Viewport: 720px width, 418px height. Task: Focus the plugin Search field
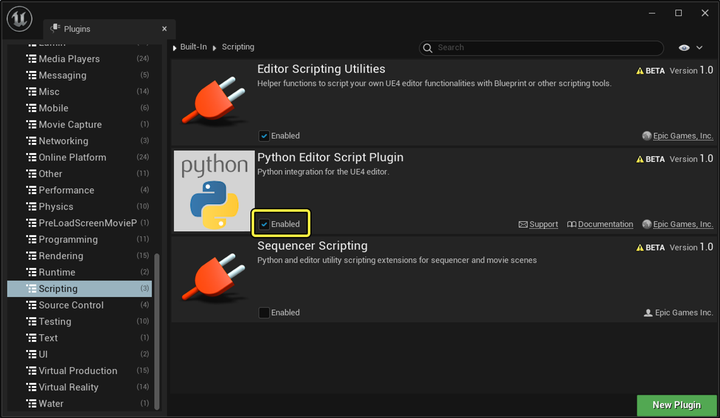(x=541, y=48)
